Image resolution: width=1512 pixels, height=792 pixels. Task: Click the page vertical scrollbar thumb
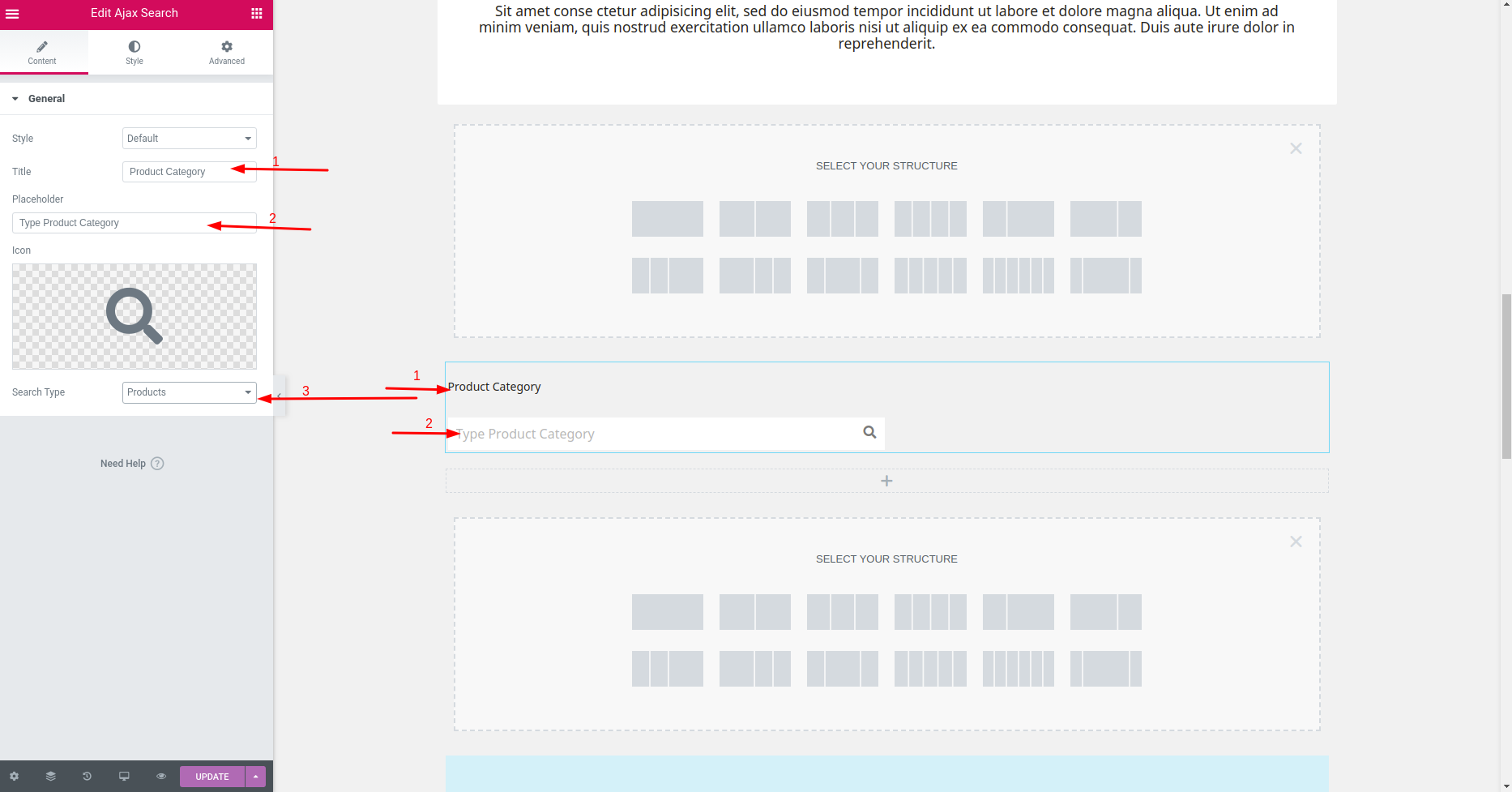1506,376
